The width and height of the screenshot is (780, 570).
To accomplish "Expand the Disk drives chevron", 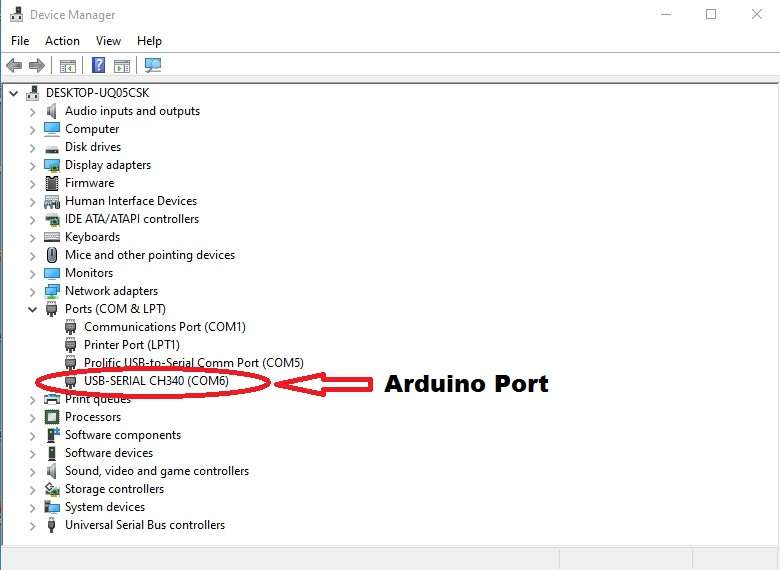I will click(33, 148).
